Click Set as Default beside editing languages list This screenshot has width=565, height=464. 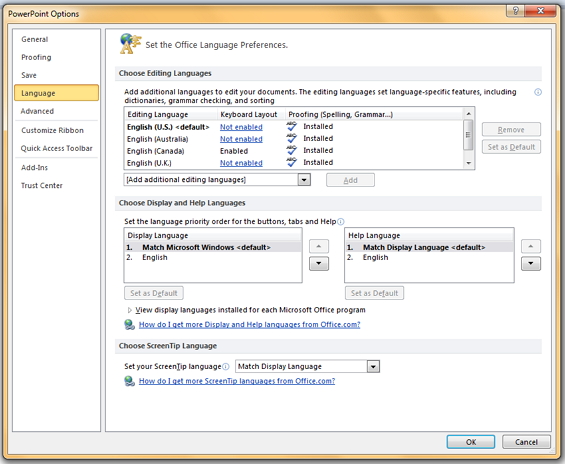[511, 147]
